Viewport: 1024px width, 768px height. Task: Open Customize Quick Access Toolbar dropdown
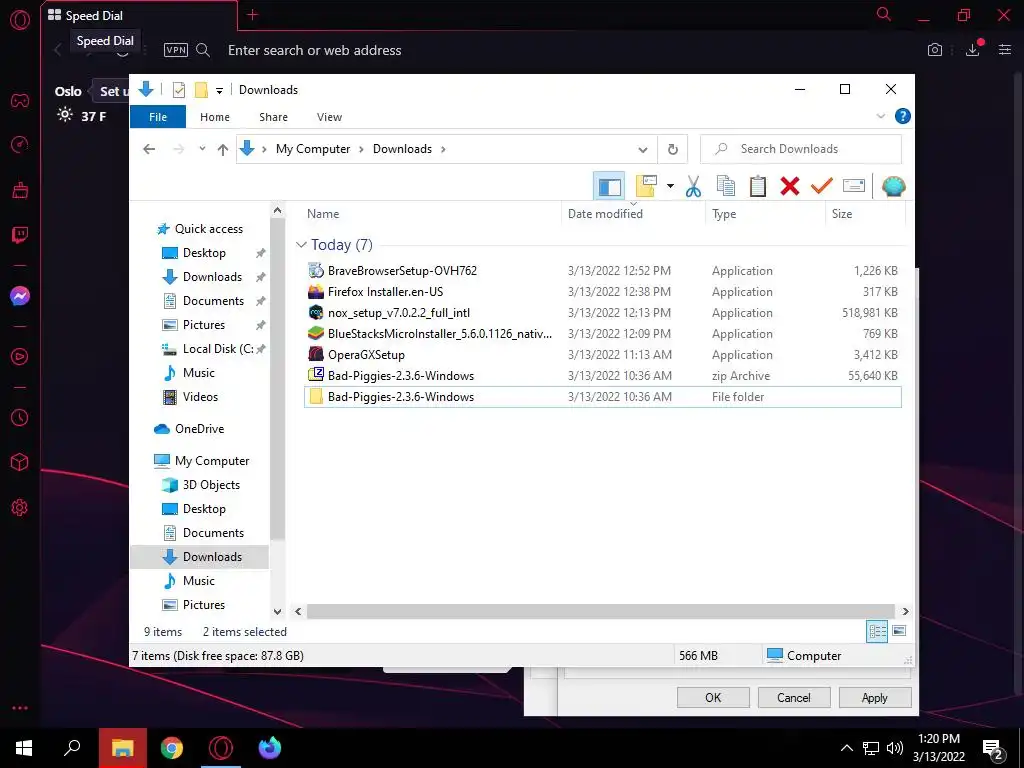(219, 91)
